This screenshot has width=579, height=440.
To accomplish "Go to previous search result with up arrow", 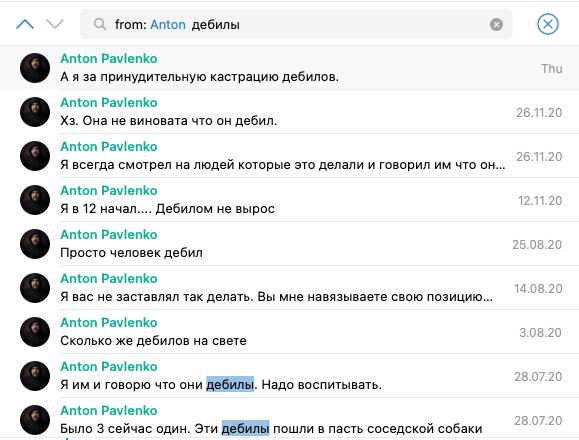I will click(x=25, y=24).
